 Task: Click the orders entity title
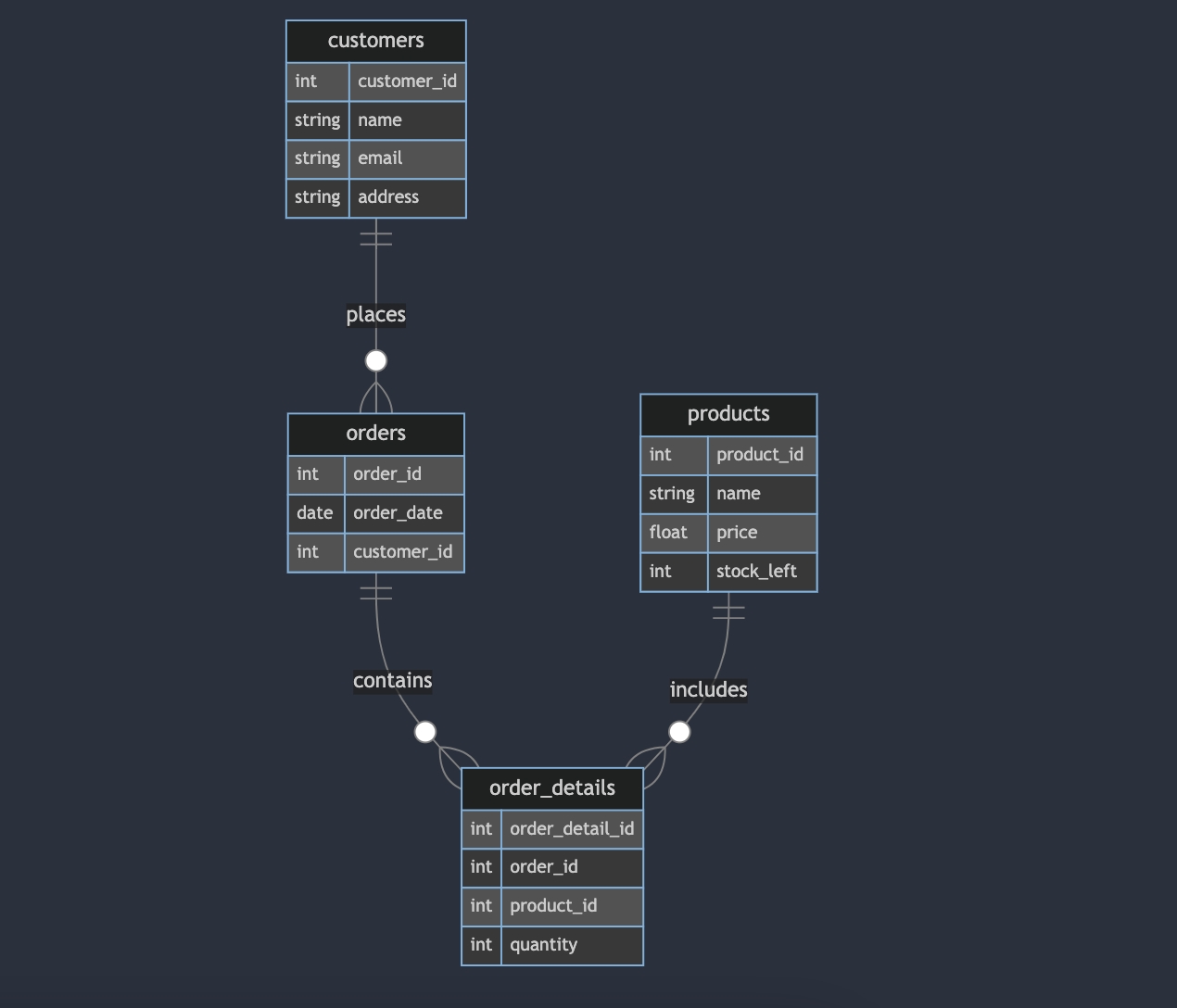pyautogui.click(x=375, y=434)
